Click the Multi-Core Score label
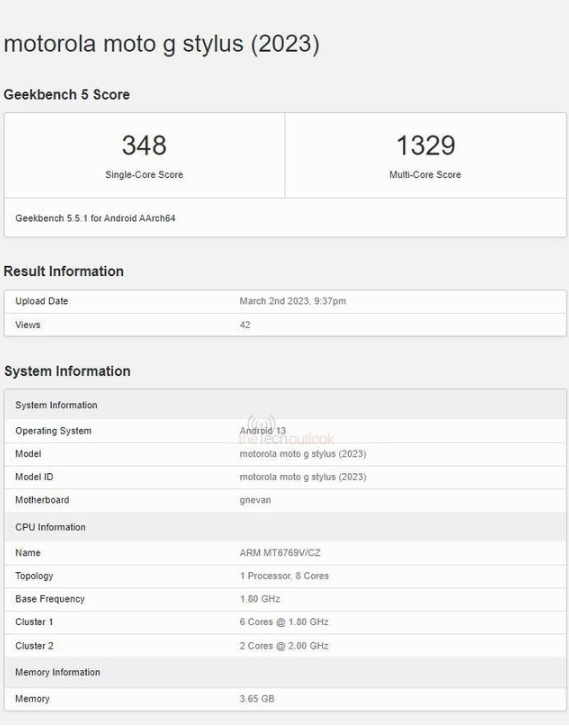569x726 pixels. click(425, 175)
